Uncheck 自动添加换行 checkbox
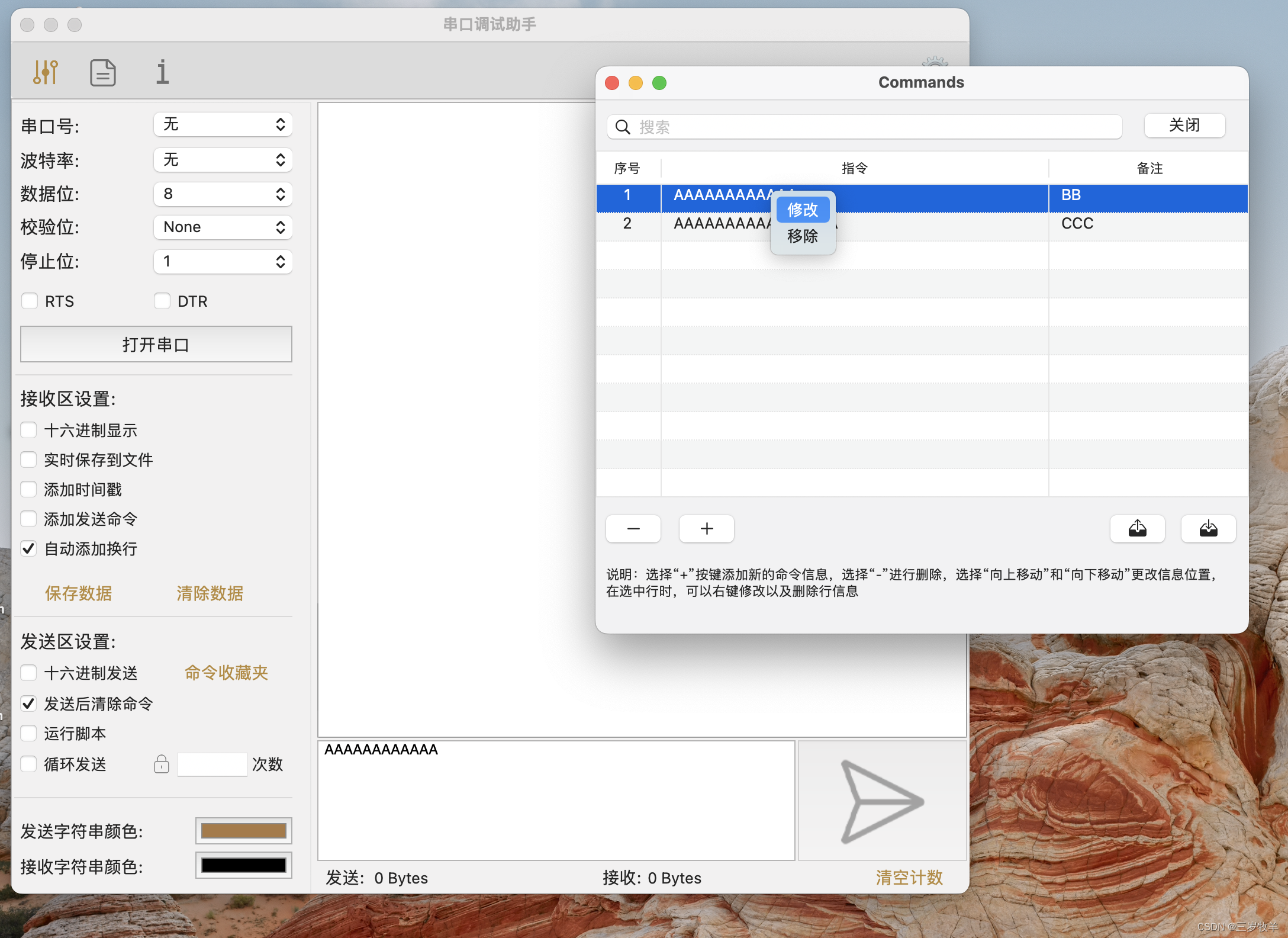The image size is (1288, 938). [28, 548]
